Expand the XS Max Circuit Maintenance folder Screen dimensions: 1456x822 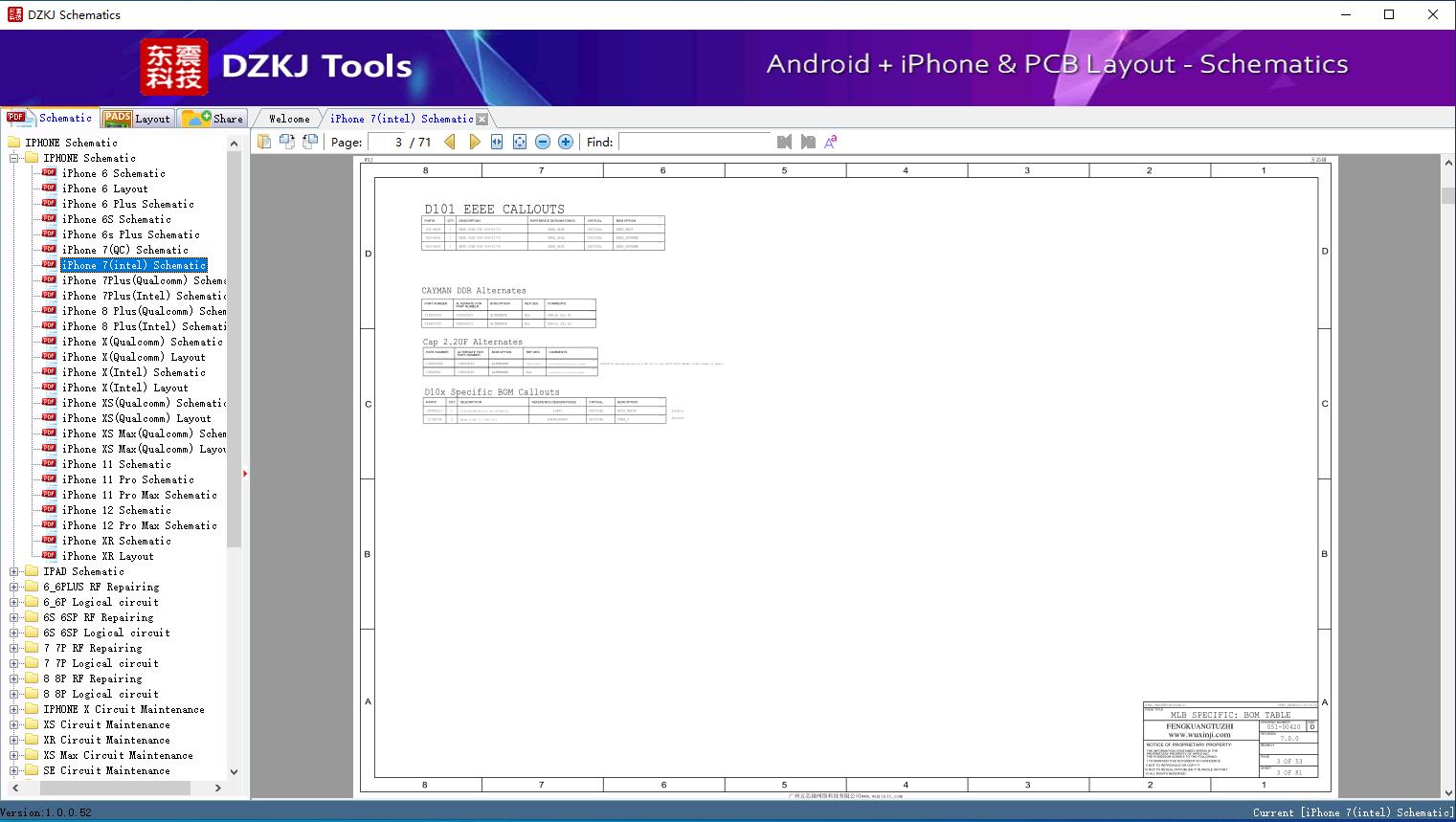14,755
